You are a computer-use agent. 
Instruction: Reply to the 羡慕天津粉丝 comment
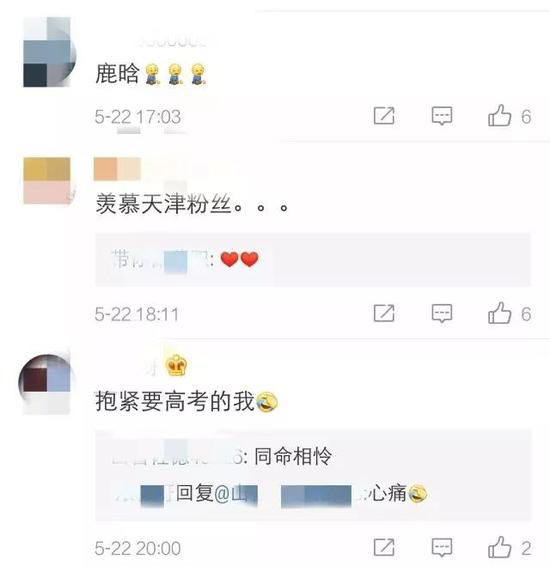[x=442, y=313]
